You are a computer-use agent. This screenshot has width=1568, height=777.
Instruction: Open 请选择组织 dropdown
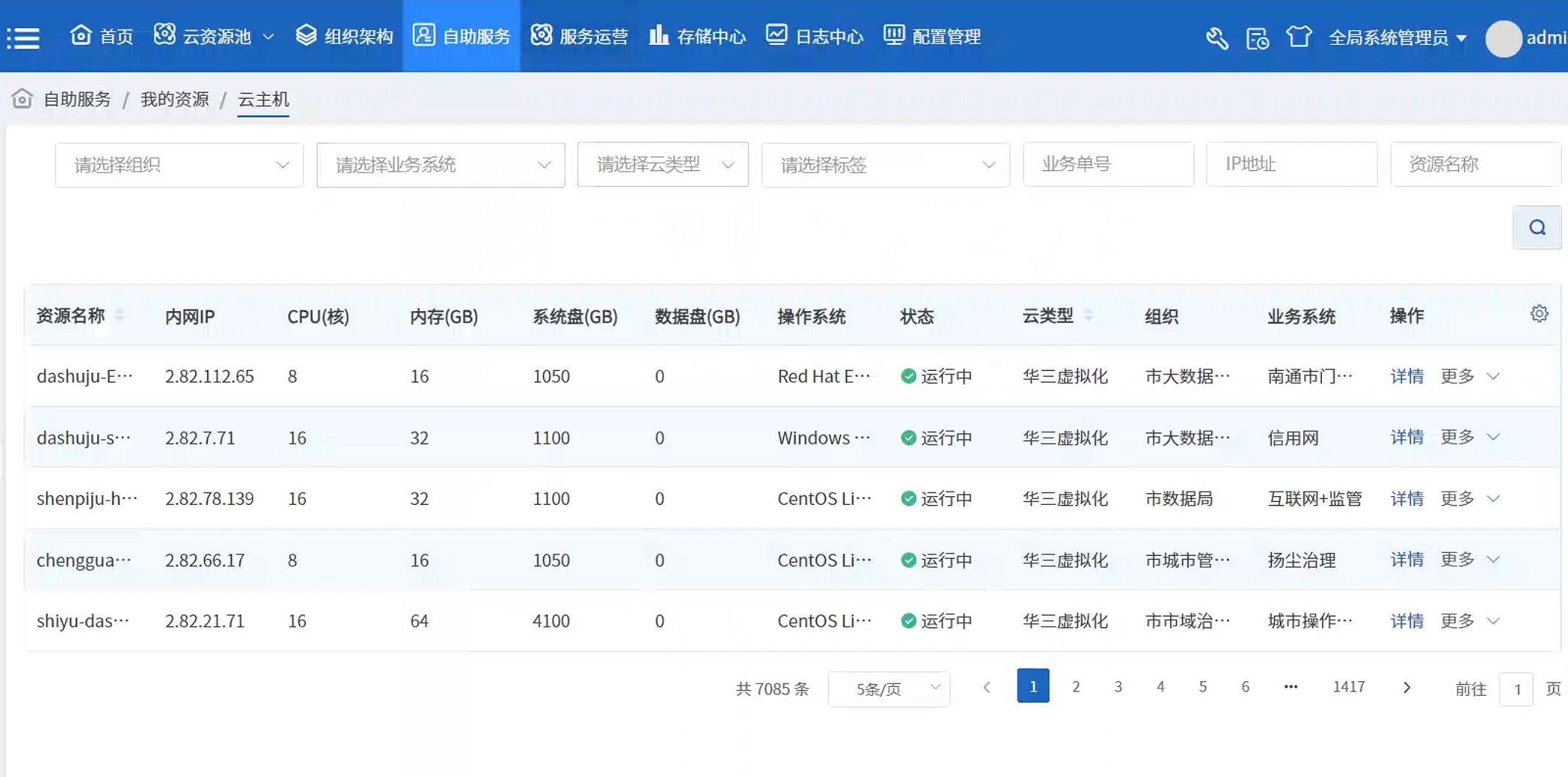[179, 165]
